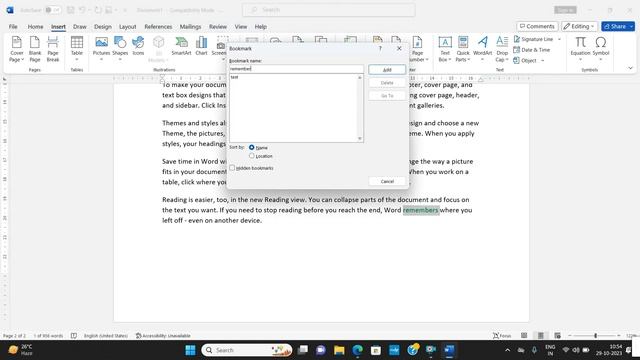
Task: Open Word app in taskbar
Action: tap(449, 350)
